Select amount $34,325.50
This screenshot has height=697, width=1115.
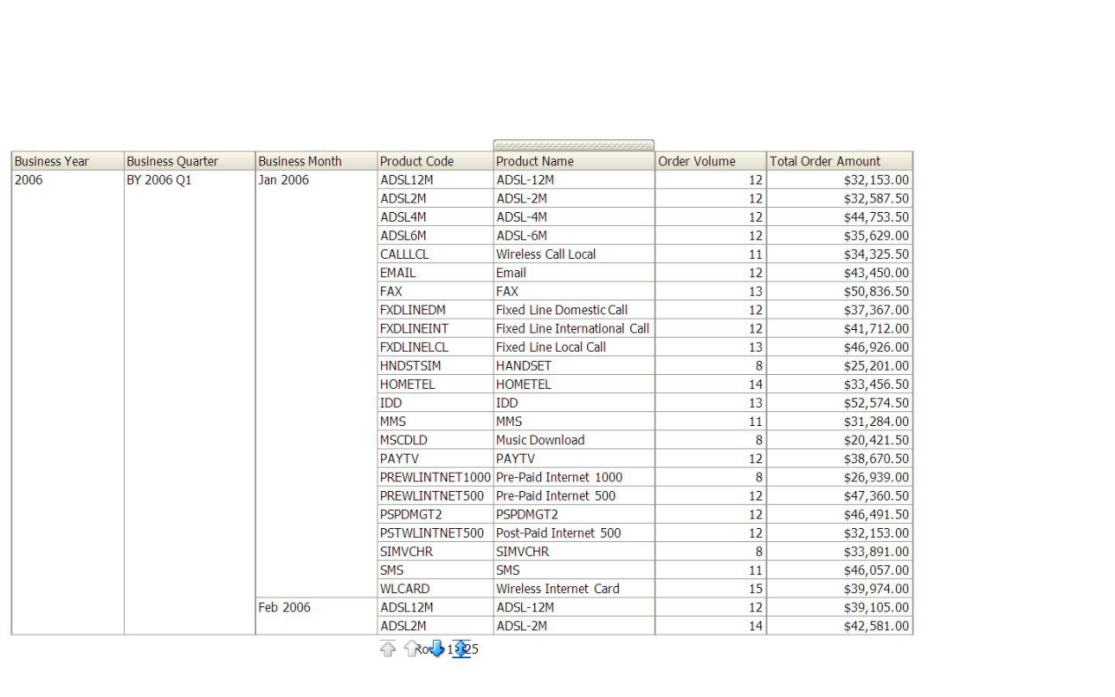876,254
